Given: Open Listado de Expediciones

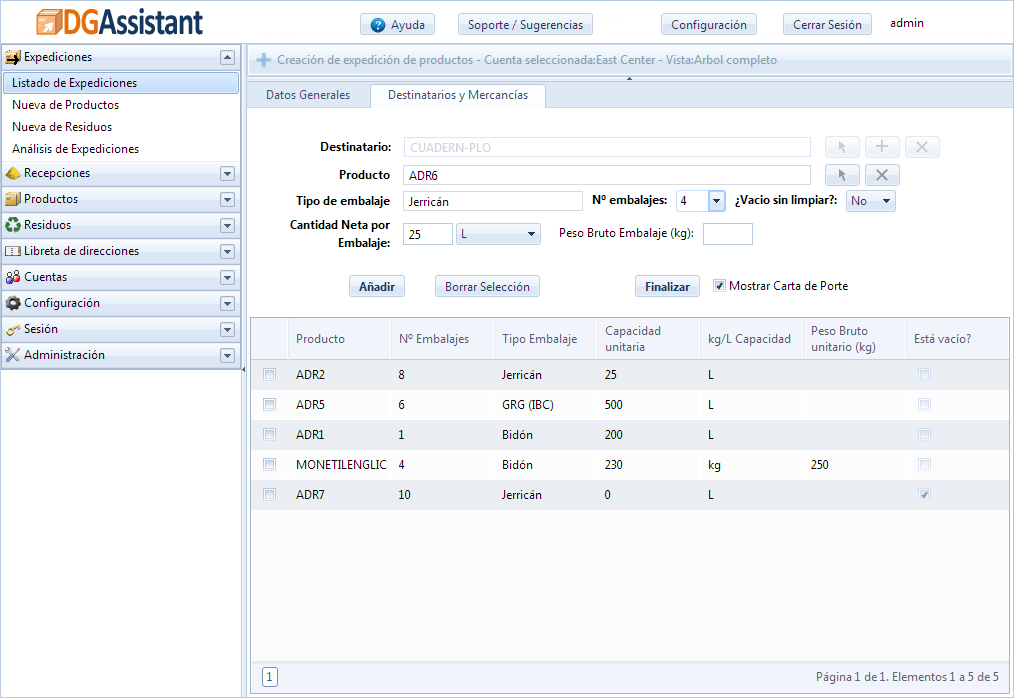Looking at the screenshot, I should [121, 83].
